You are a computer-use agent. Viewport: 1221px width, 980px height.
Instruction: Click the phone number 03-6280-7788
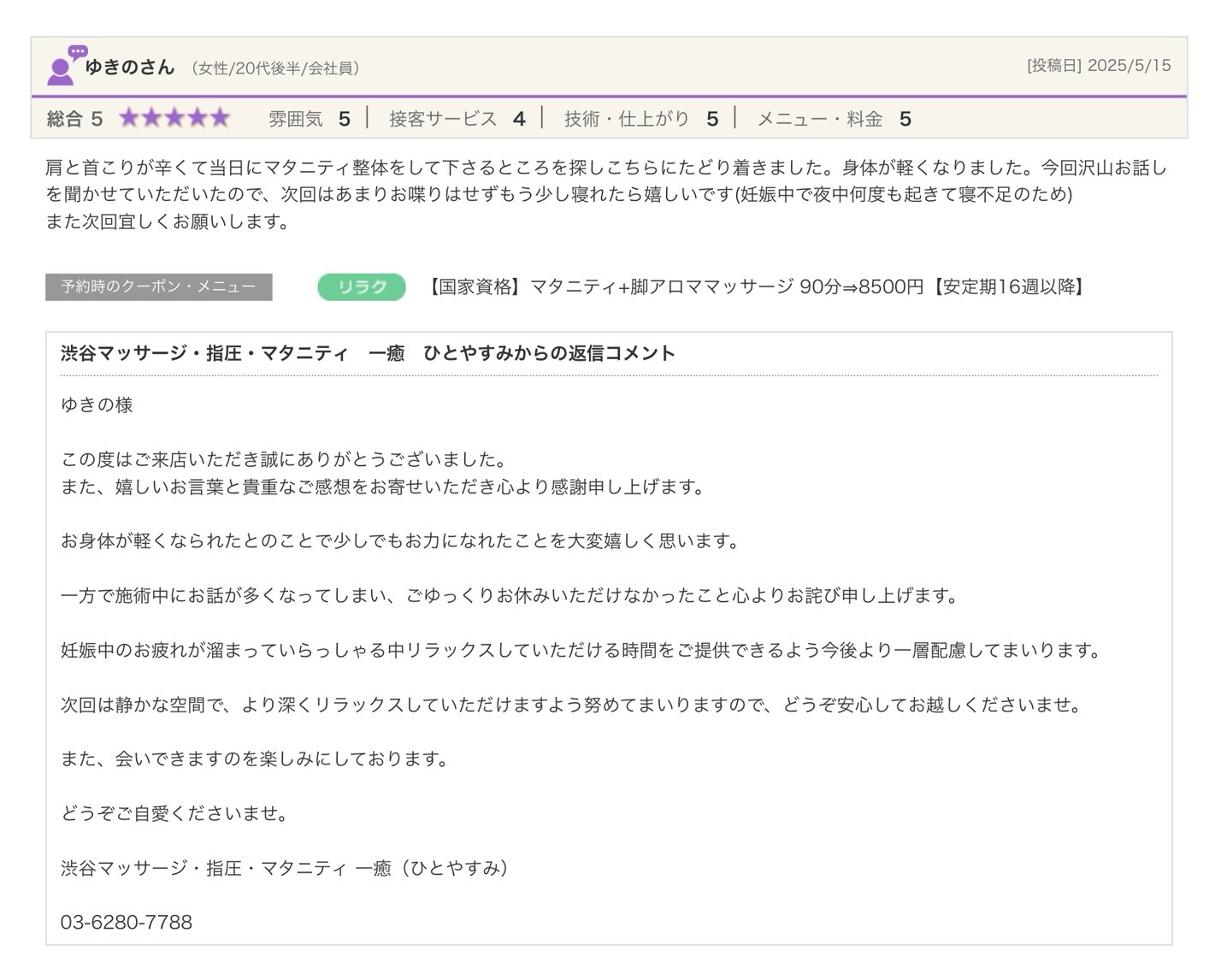(x=127, y=923)
